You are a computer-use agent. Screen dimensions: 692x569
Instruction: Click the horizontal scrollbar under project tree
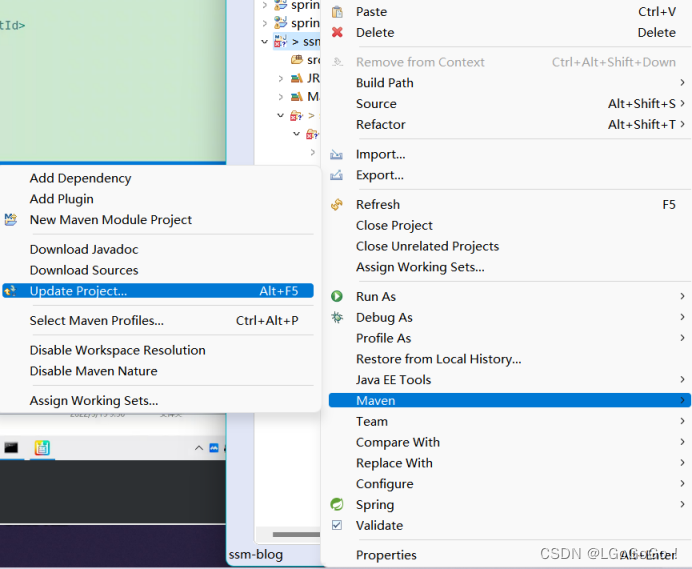pos(296,535)
